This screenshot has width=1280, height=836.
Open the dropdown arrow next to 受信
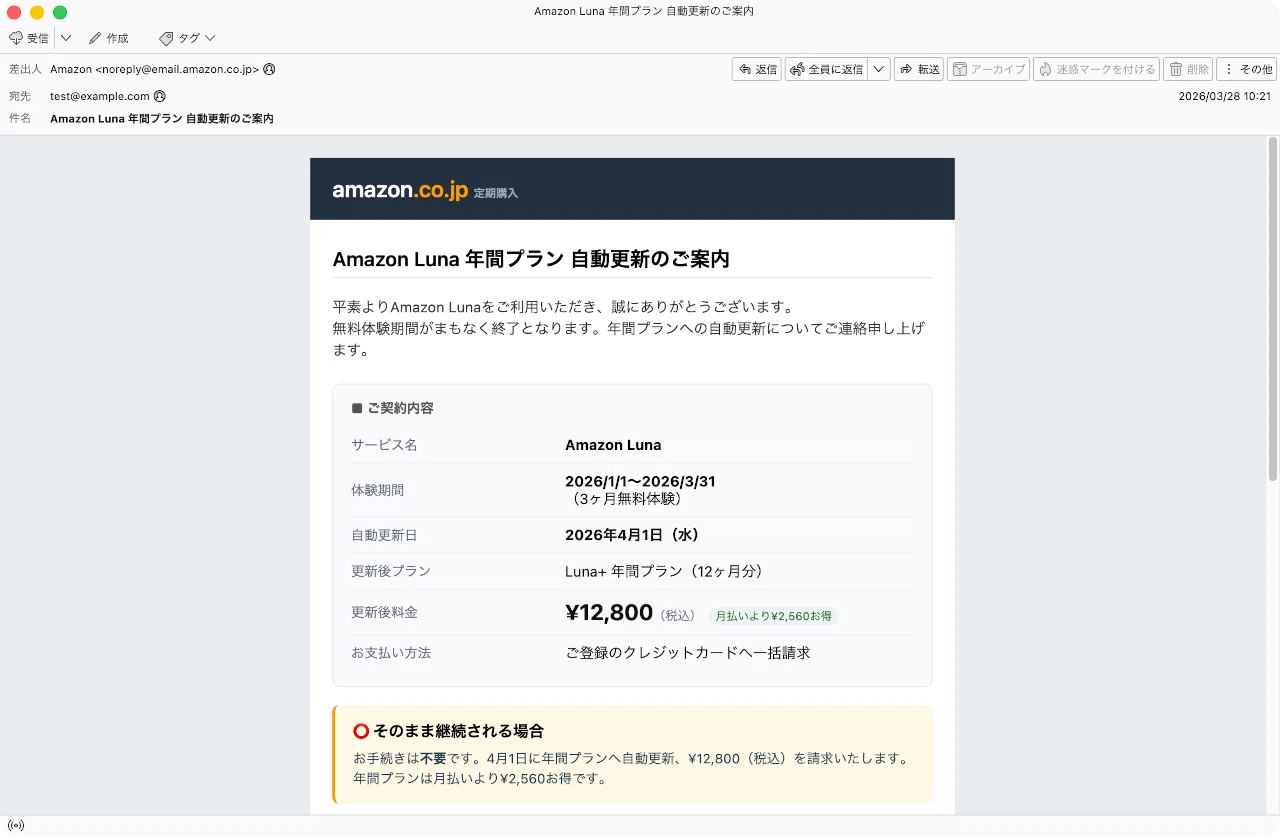pyautogui.click(x=66, y=38)
